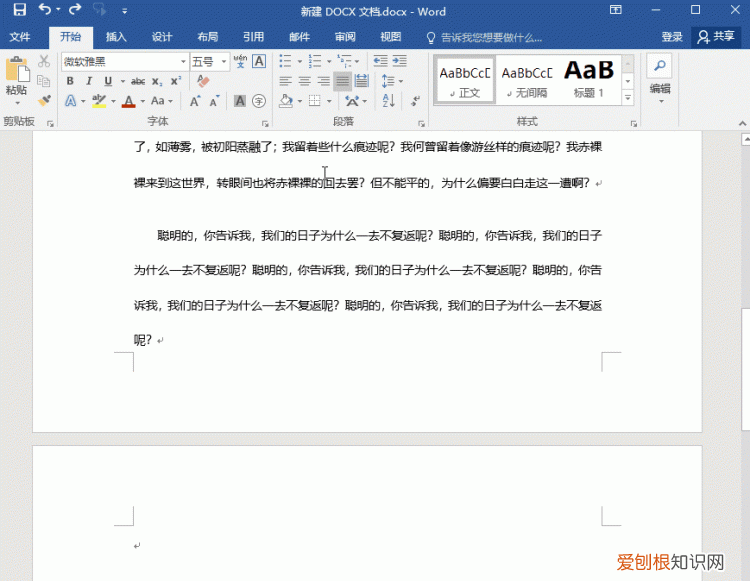Click the ribbon display options icon
Image resolution: width=750 pixels, height=581 pixels.
pos(616,10)
